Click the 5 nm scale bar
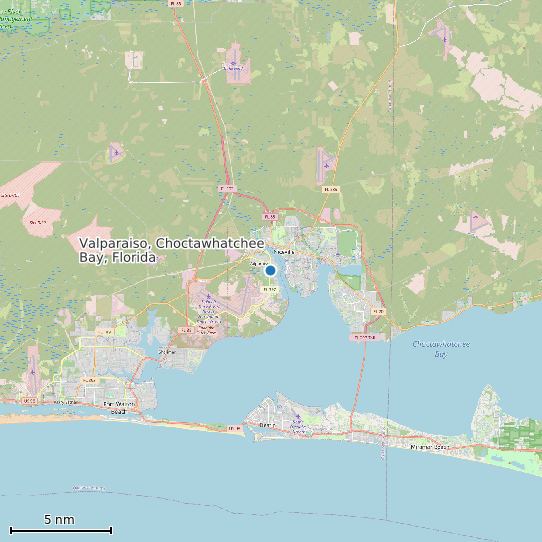 [61, 530]
